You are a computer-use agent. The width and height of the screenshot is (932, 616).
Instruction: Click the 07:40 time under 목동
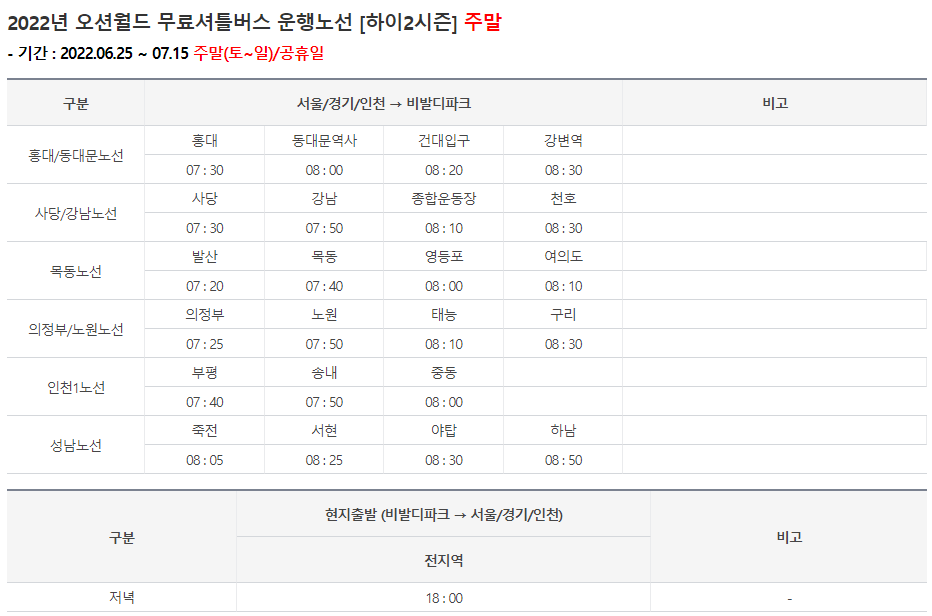pyautogui.click(x=324, y=286)
